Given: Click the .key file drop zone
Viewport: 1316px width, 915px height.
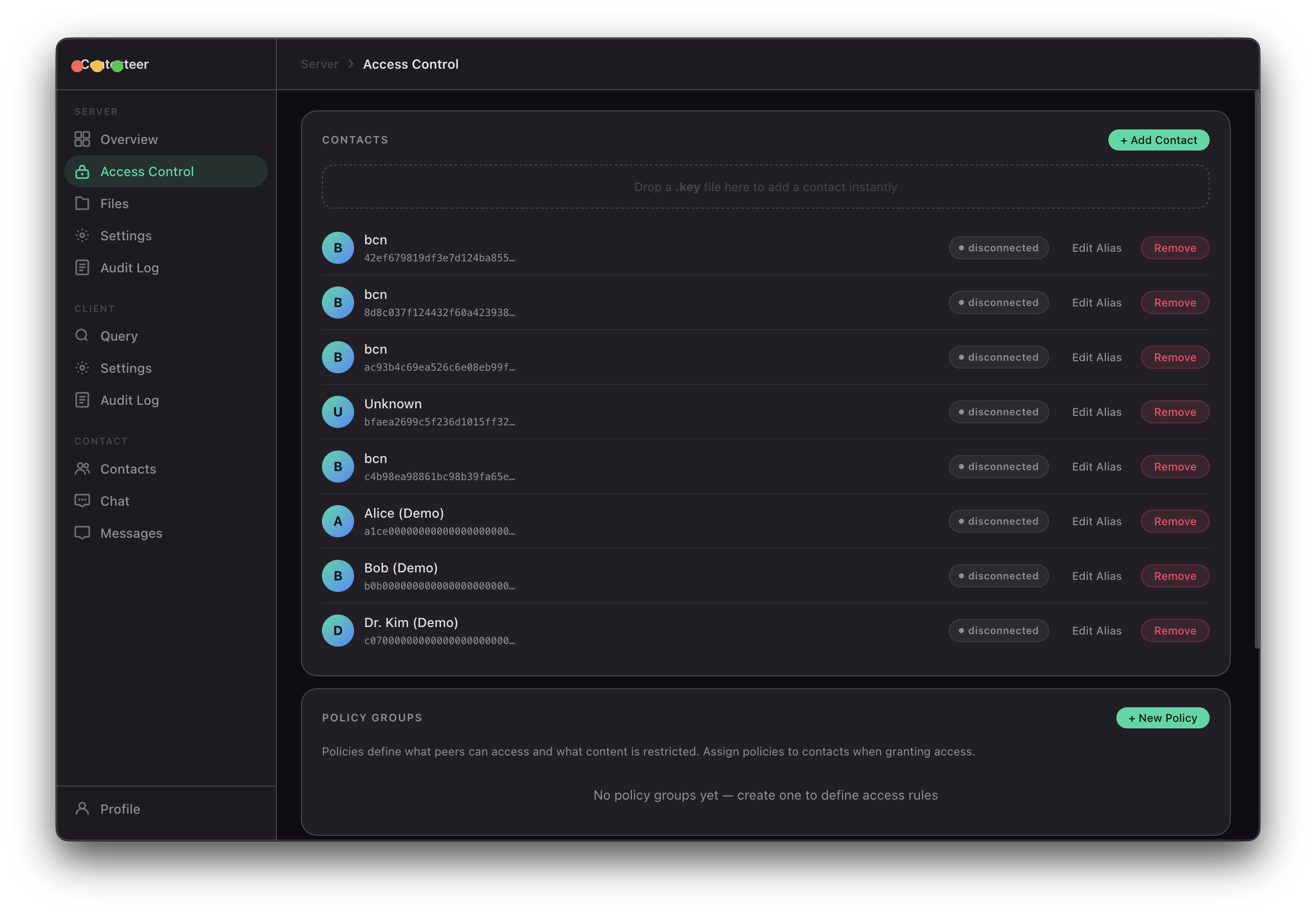Looking at the screenshot, I should tap(765, 187).
